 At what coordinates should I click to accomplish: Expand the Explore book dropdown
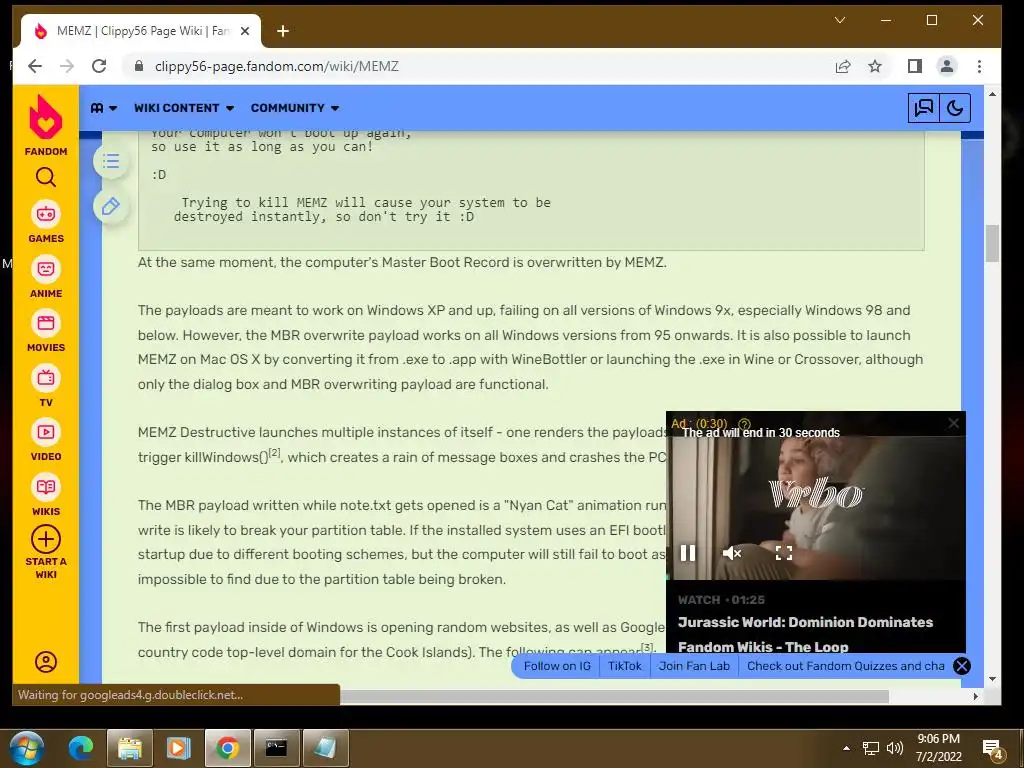[x=104, y=108]
